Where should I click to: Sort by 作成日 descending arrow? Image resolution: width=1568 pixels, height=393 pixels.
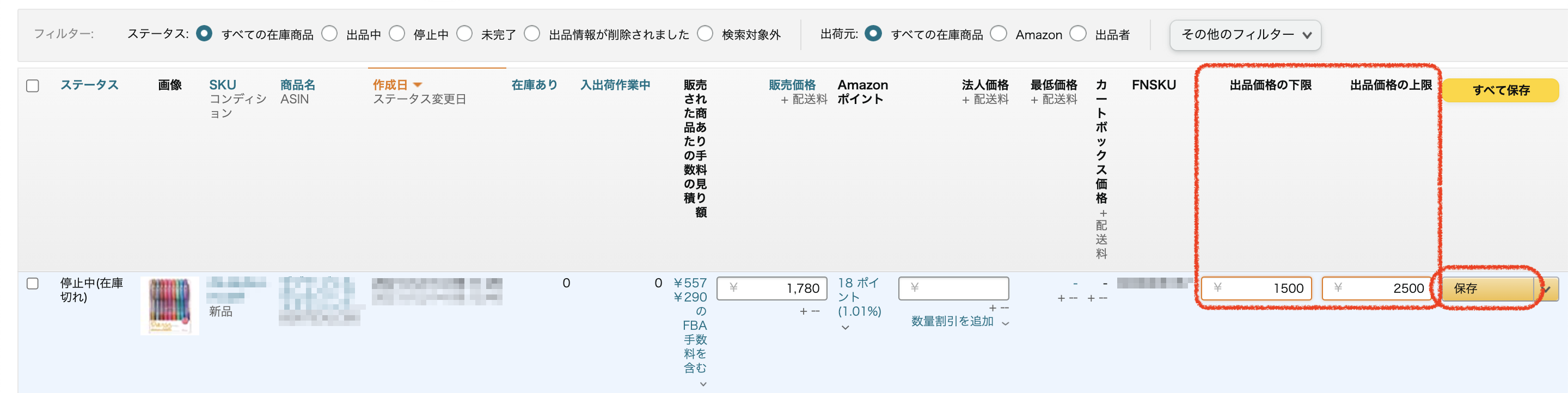pyautogui.click(x=418, y=85)
